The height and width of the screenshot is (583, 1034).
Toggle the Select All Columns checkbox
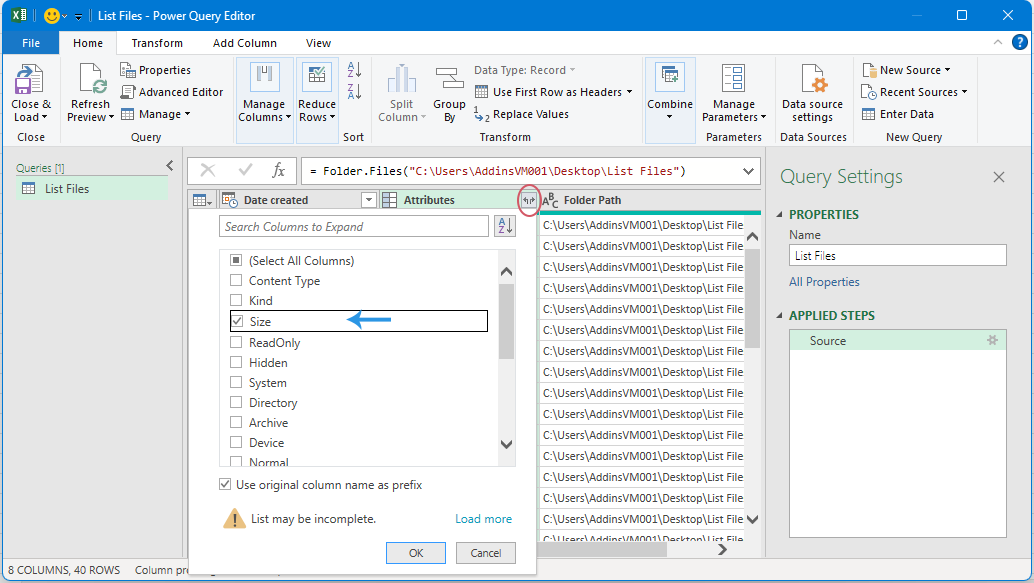(236, 261)
